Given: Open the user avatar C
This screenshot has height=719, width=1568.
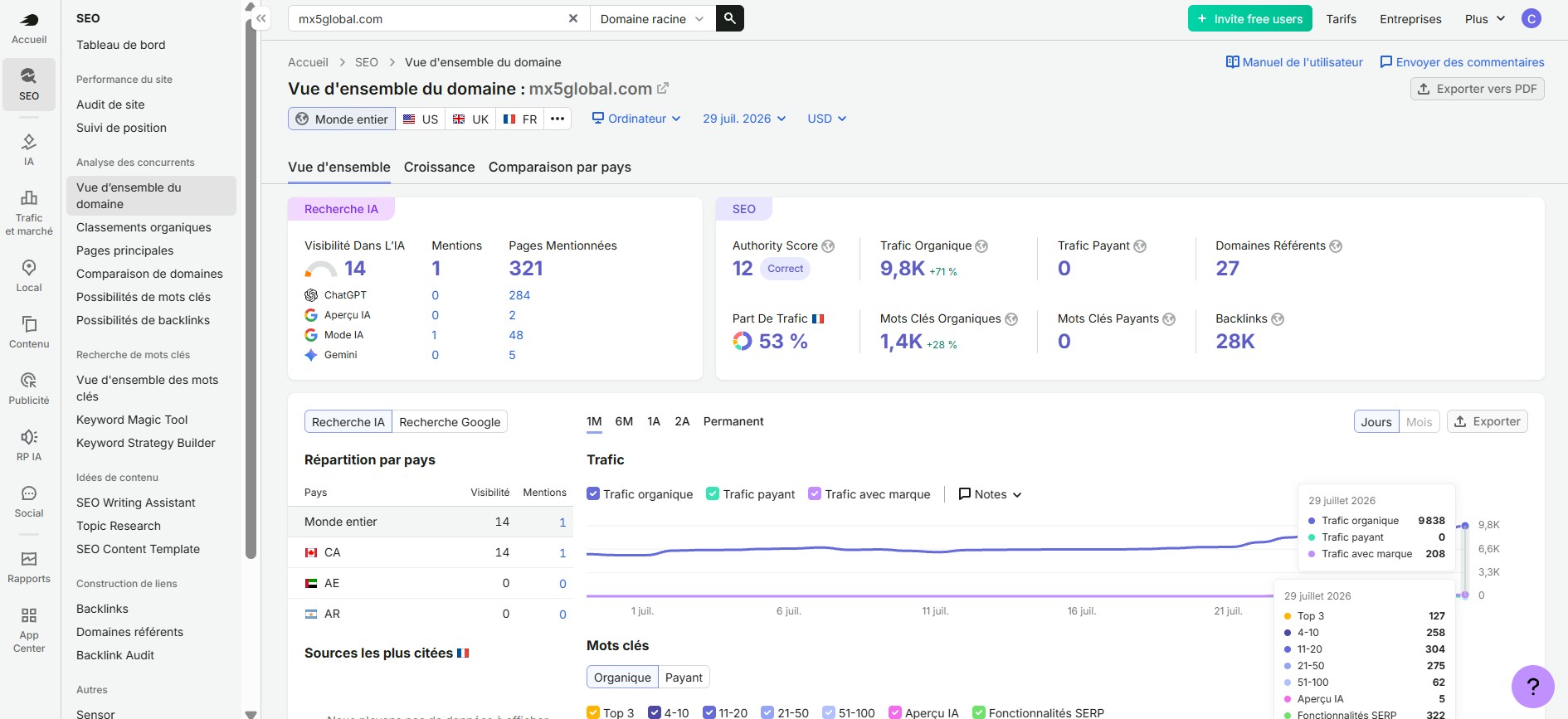Looking at the screenshot, I should pyautogui.click(x=1531, y=18).
